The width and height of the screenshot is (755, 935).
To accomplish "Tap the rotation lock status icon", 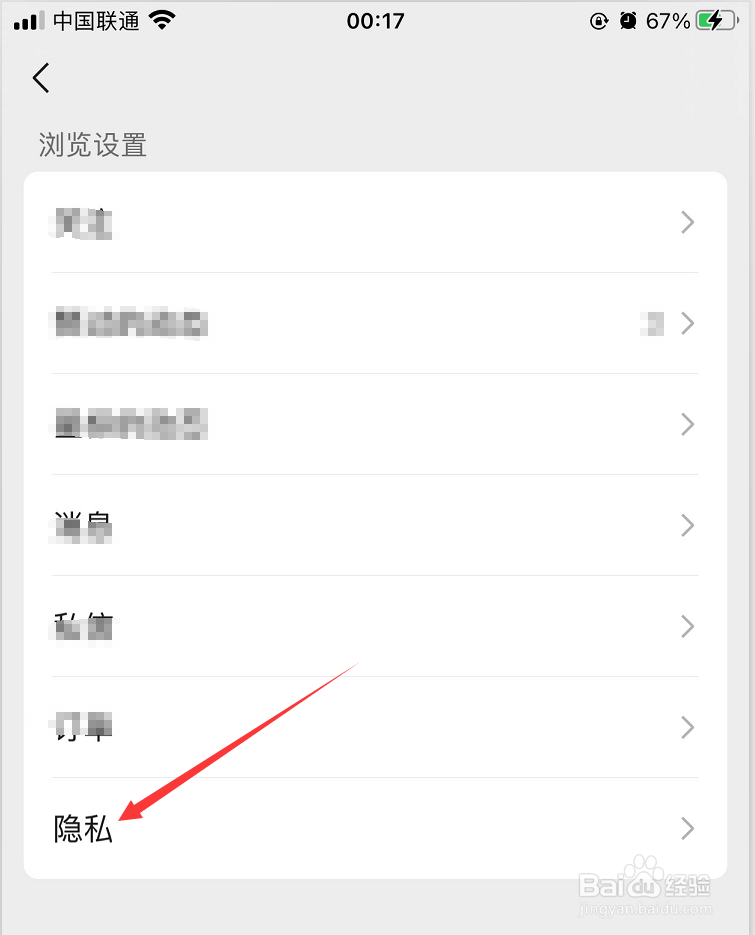I will (x=598, y=21).
